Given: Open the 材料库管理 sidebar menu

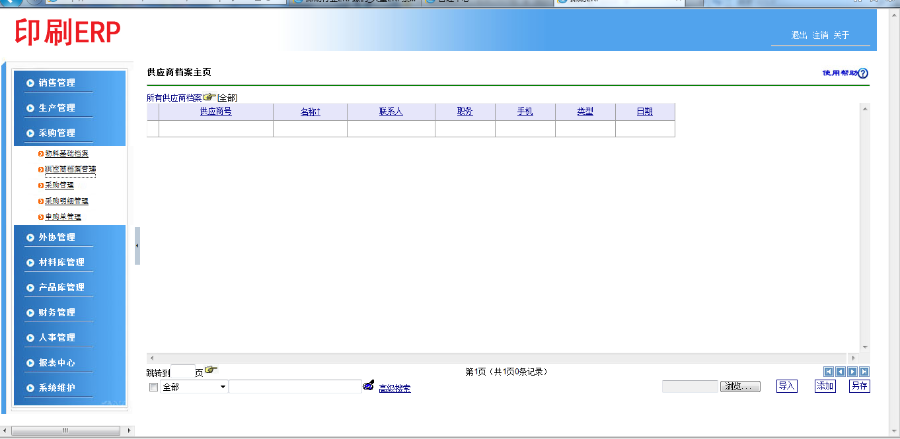Looking at the screenshot, I should pyautogui.click(x=61, y=262).
